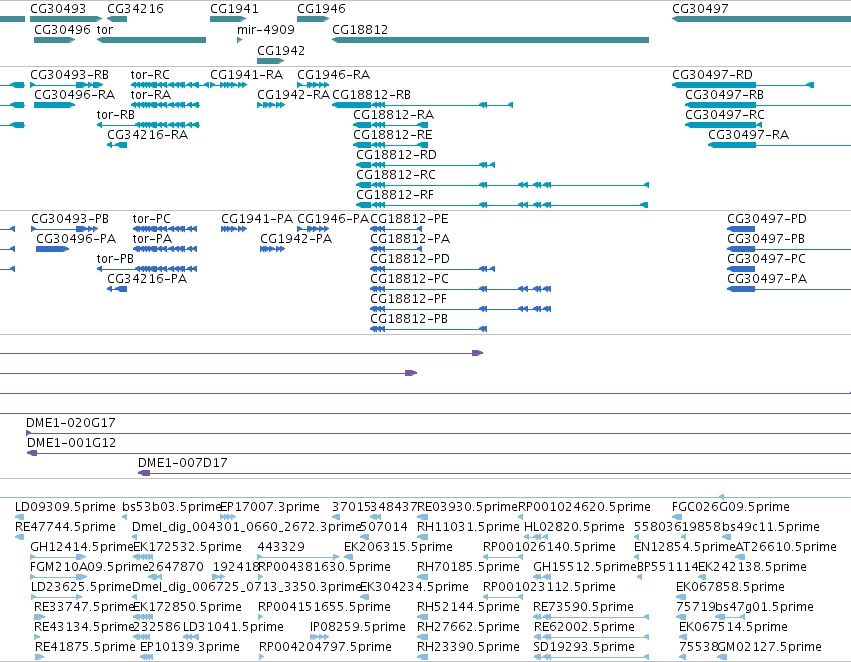Select the CG1942 gene arrow bar
The height and width of the screenshot is (662, 851).
coord(270,61)
